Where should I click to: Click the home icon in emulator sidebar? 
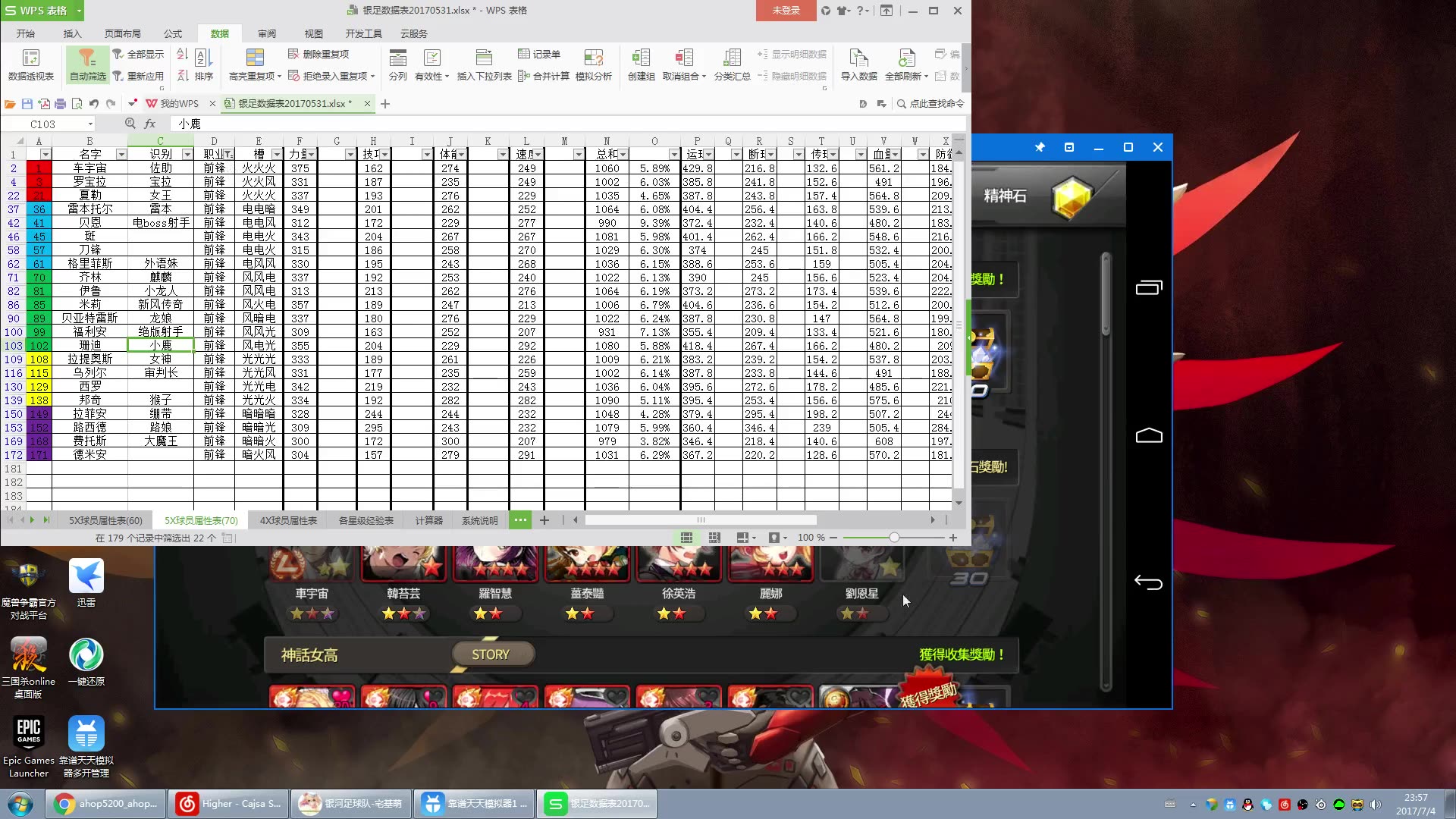[x=1148, y=435]
